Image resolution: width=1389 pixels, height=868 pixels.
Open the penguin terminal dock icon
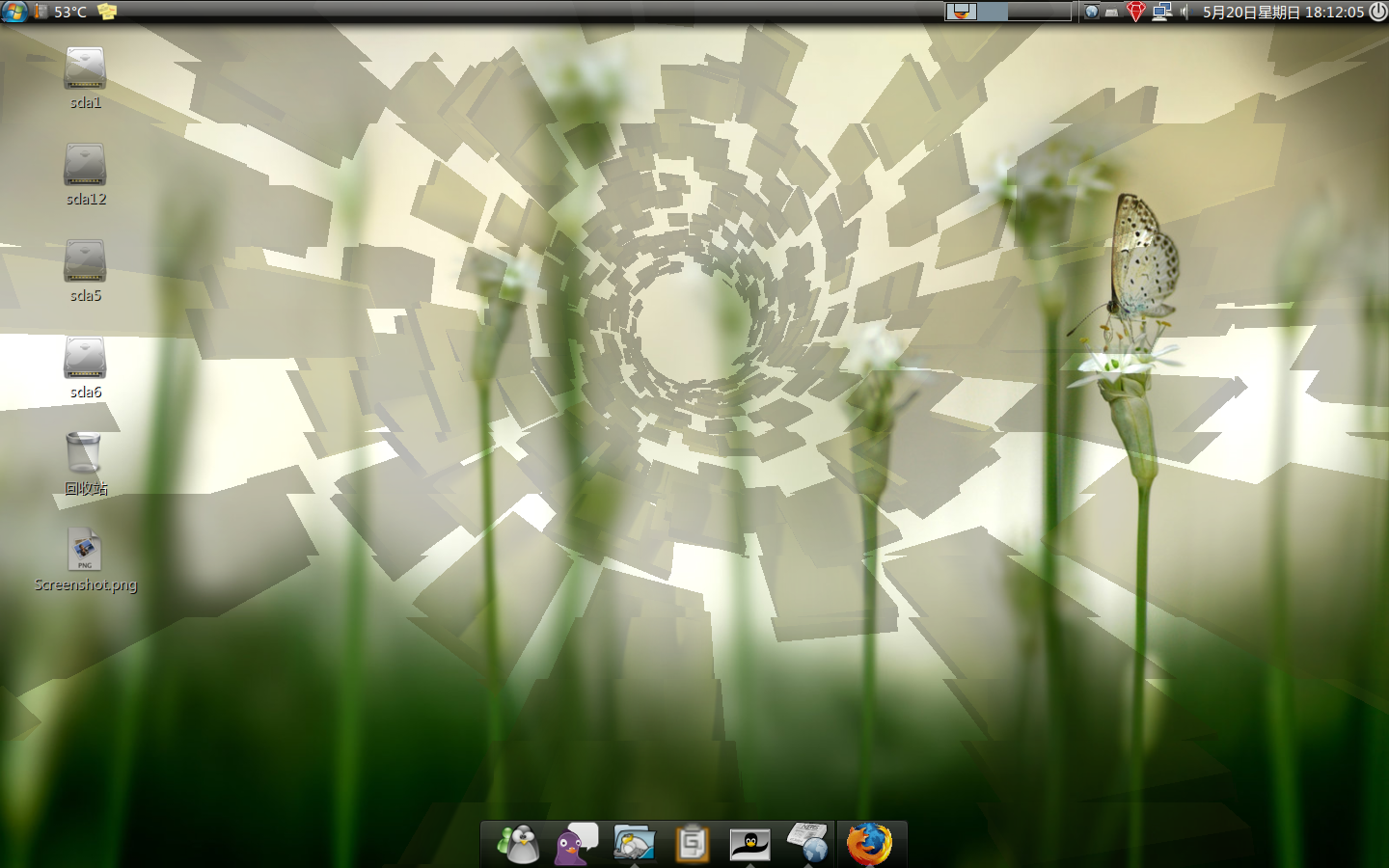[749, 845]
